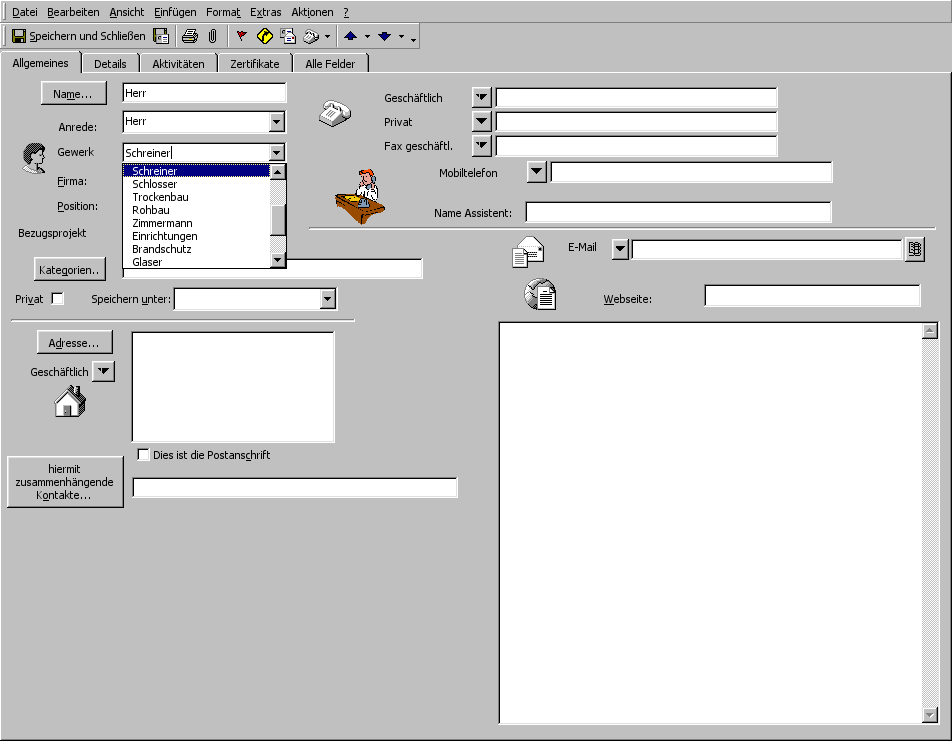
Task: Click the blue up arrow previous item icon
Action: pos(350,37)
